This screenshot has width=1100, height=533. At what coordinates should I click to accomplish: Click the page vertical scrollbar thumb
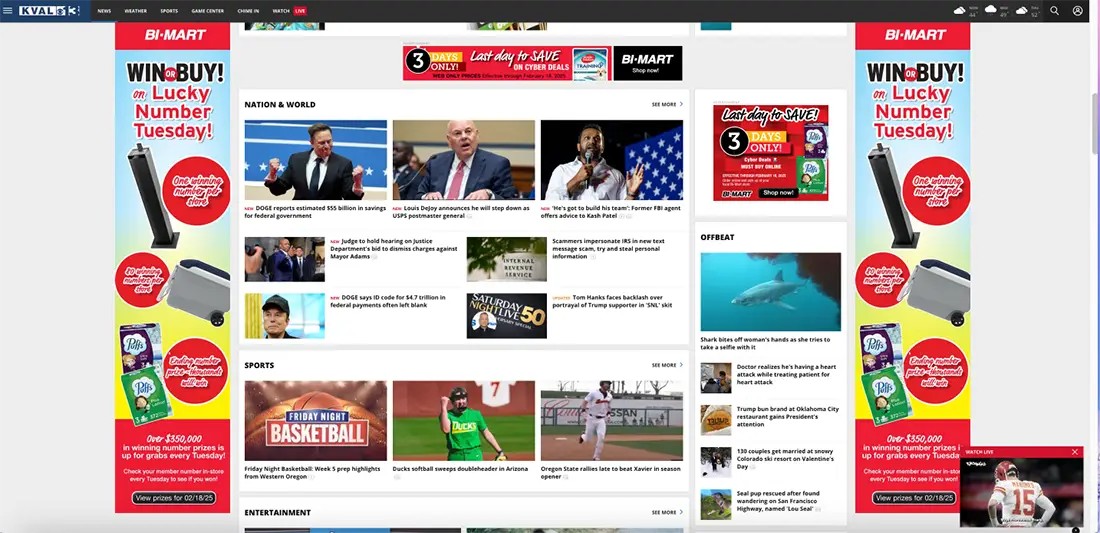1095,123
